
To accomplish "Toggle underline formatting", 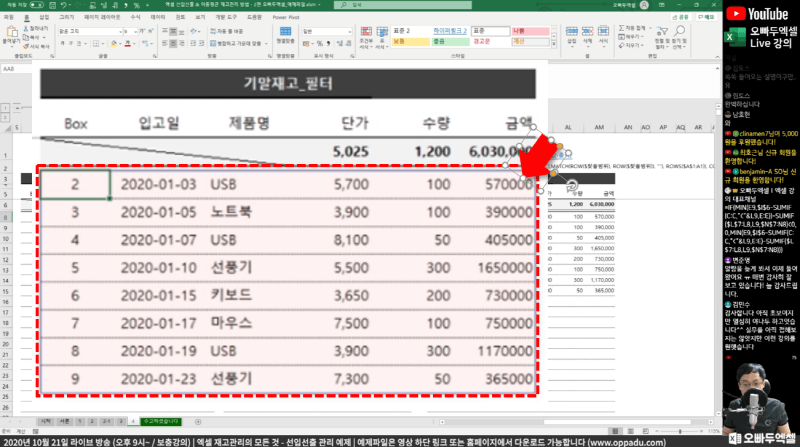I will 79,43.
